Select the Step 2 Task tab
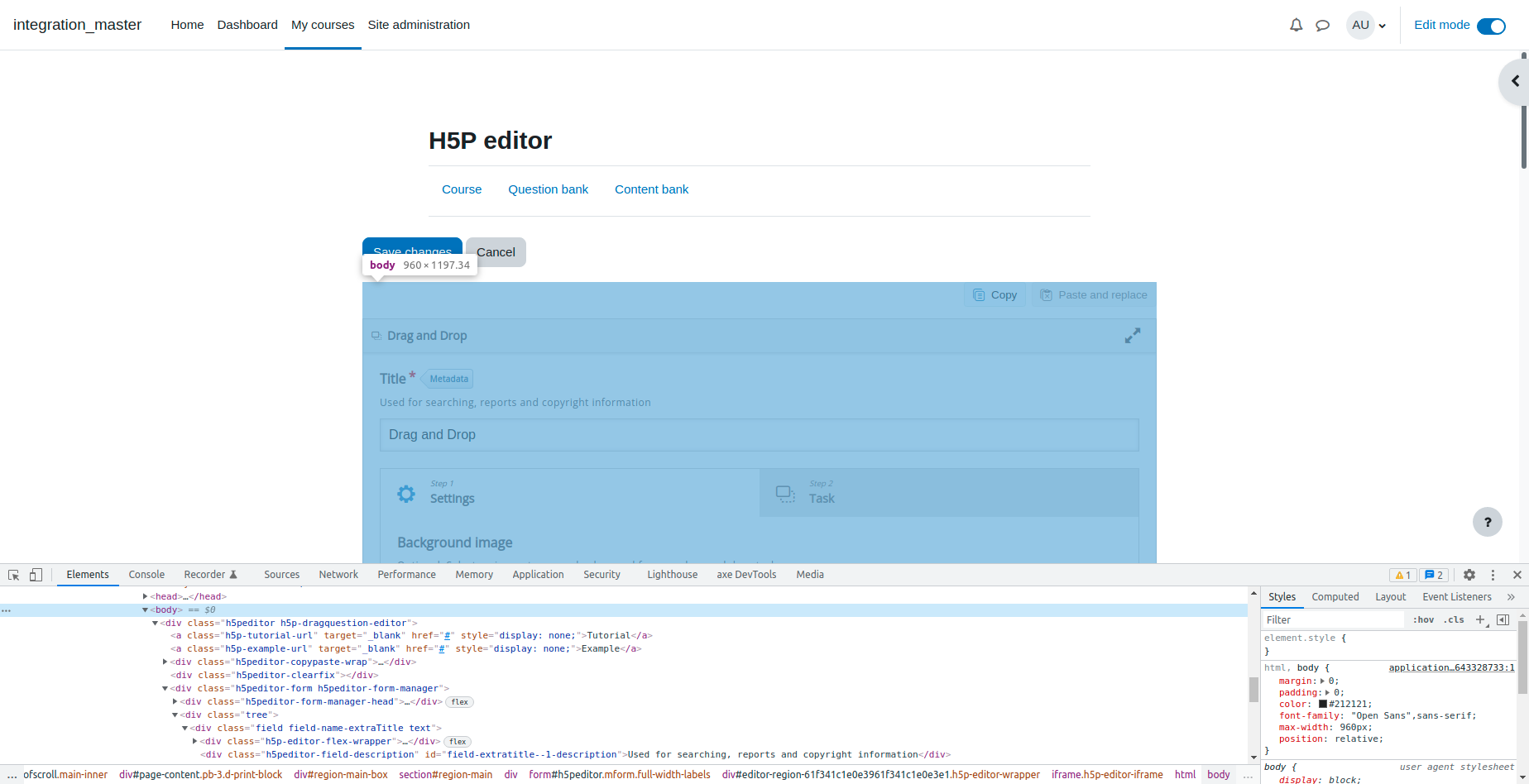1529x784 pixels. click(x=949, y=493)
